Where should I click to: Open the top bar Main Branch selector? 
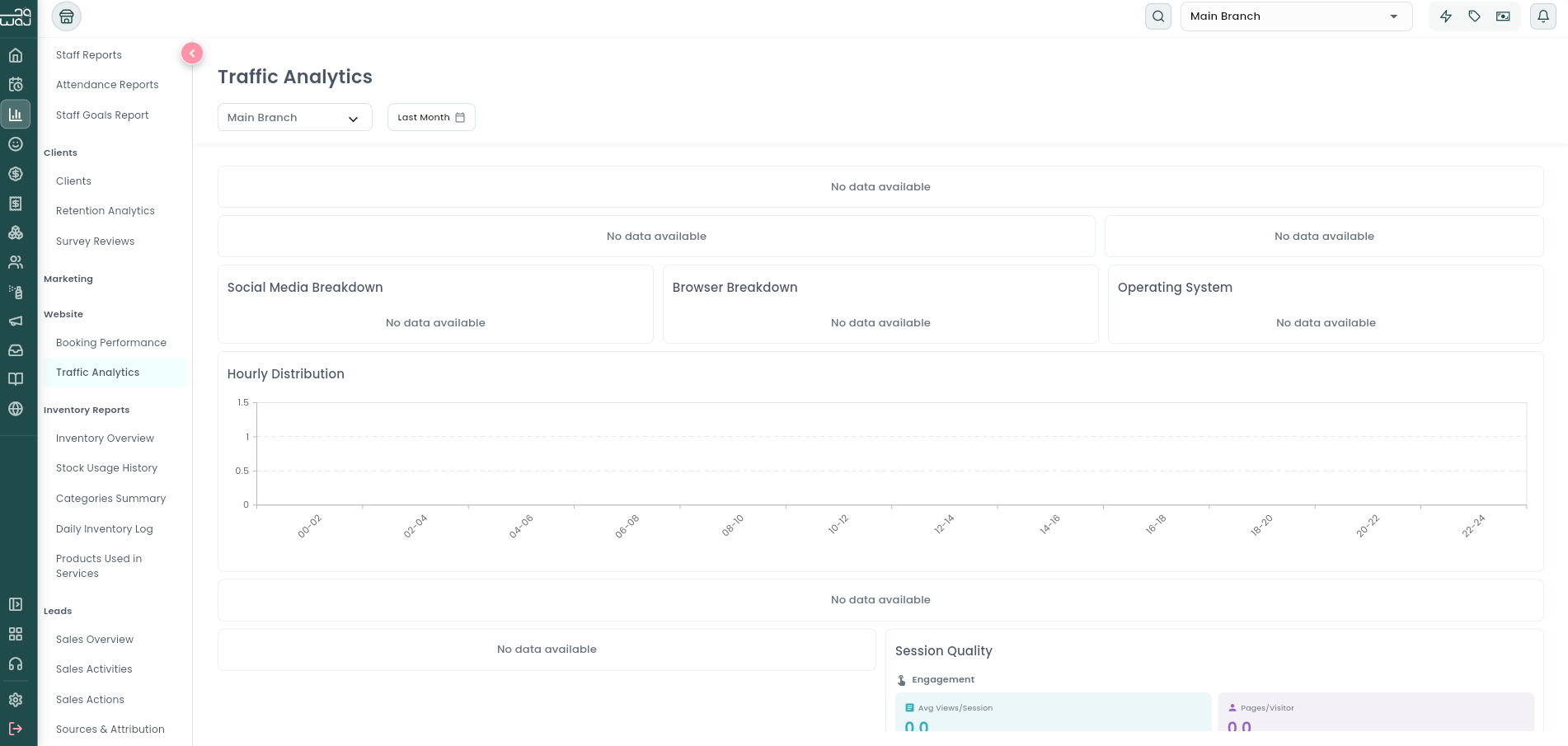click(x=1297, y=16)
